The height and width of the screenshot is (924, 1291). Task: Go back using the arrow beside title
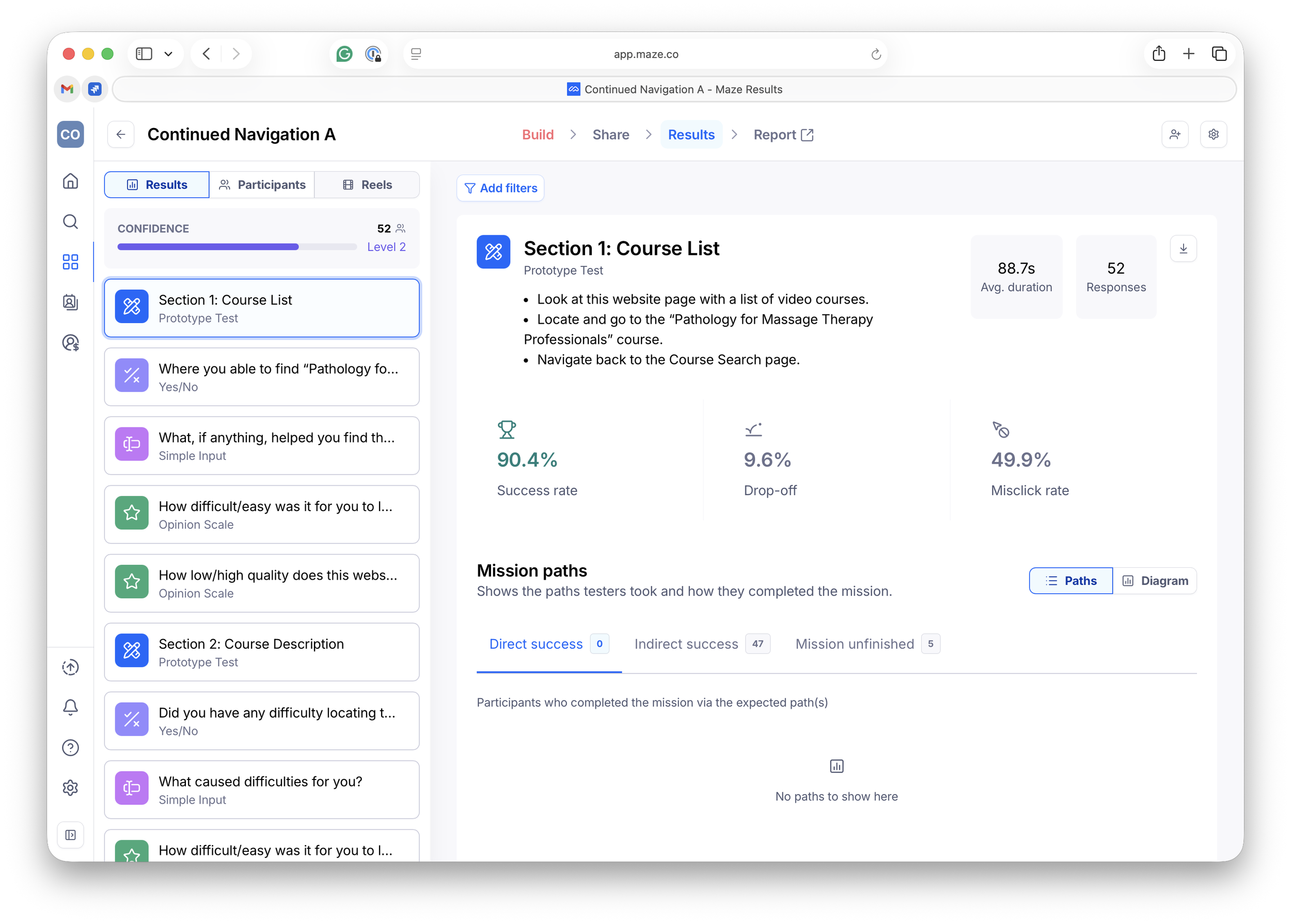(121, 134)
